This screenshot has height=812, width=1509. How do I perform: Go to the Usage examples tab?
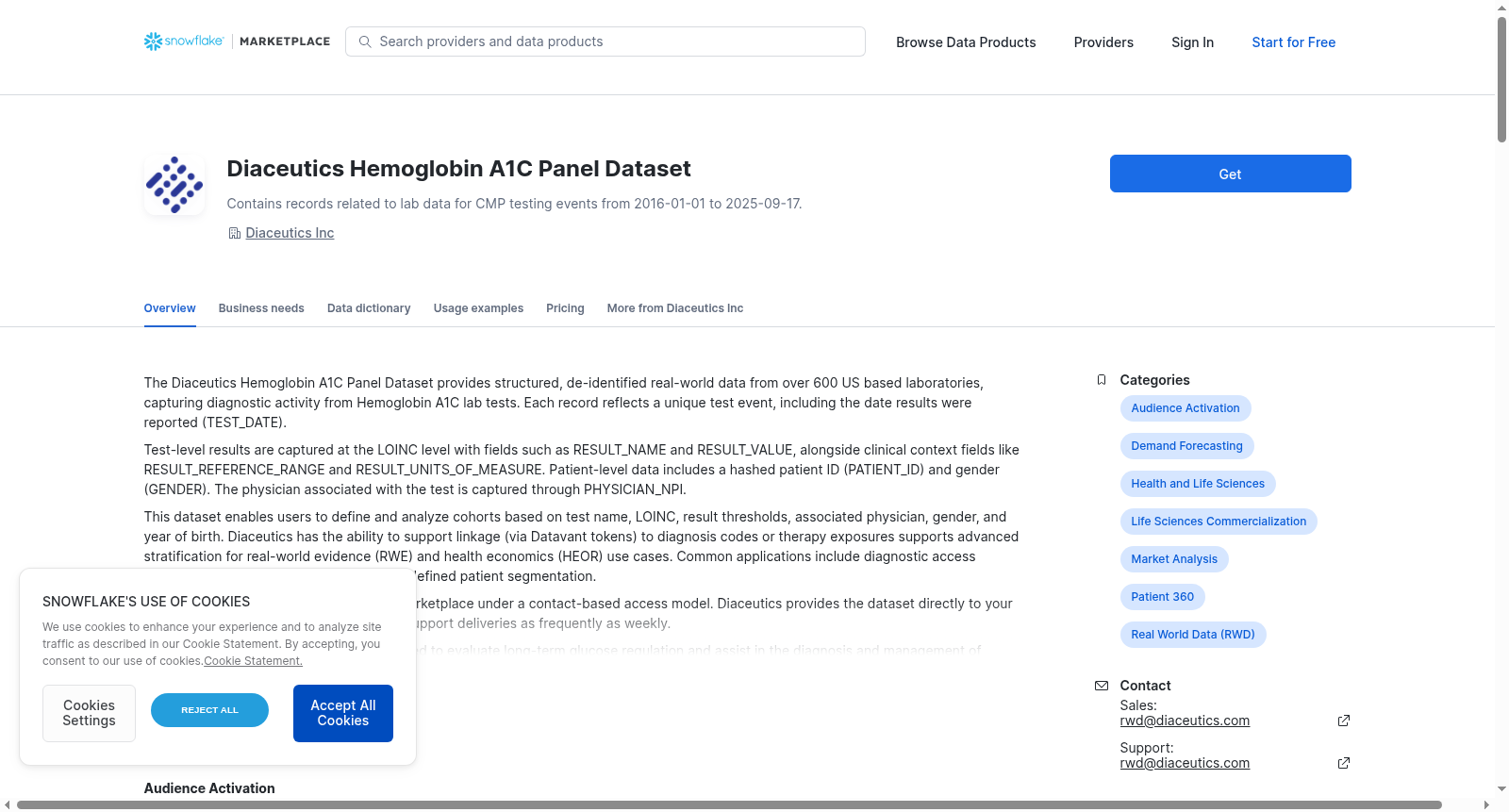click(478, 308)
